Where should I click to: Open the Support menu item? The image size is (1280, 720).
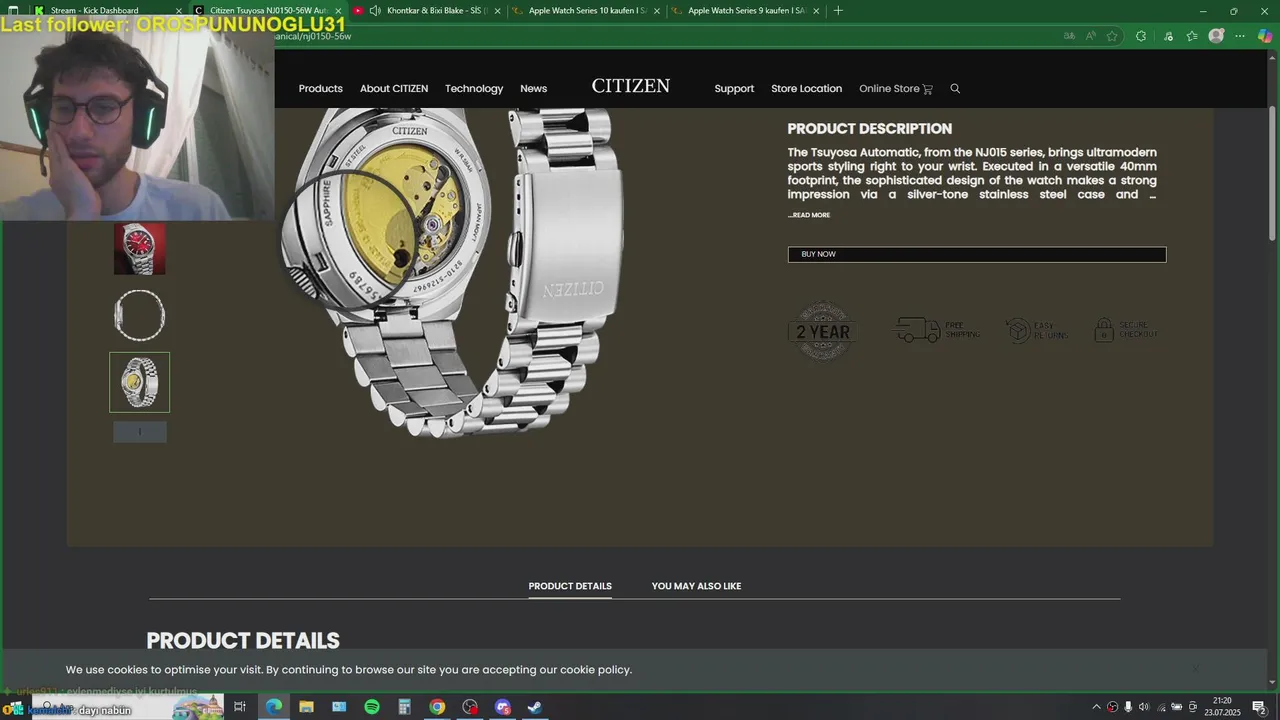734,89
